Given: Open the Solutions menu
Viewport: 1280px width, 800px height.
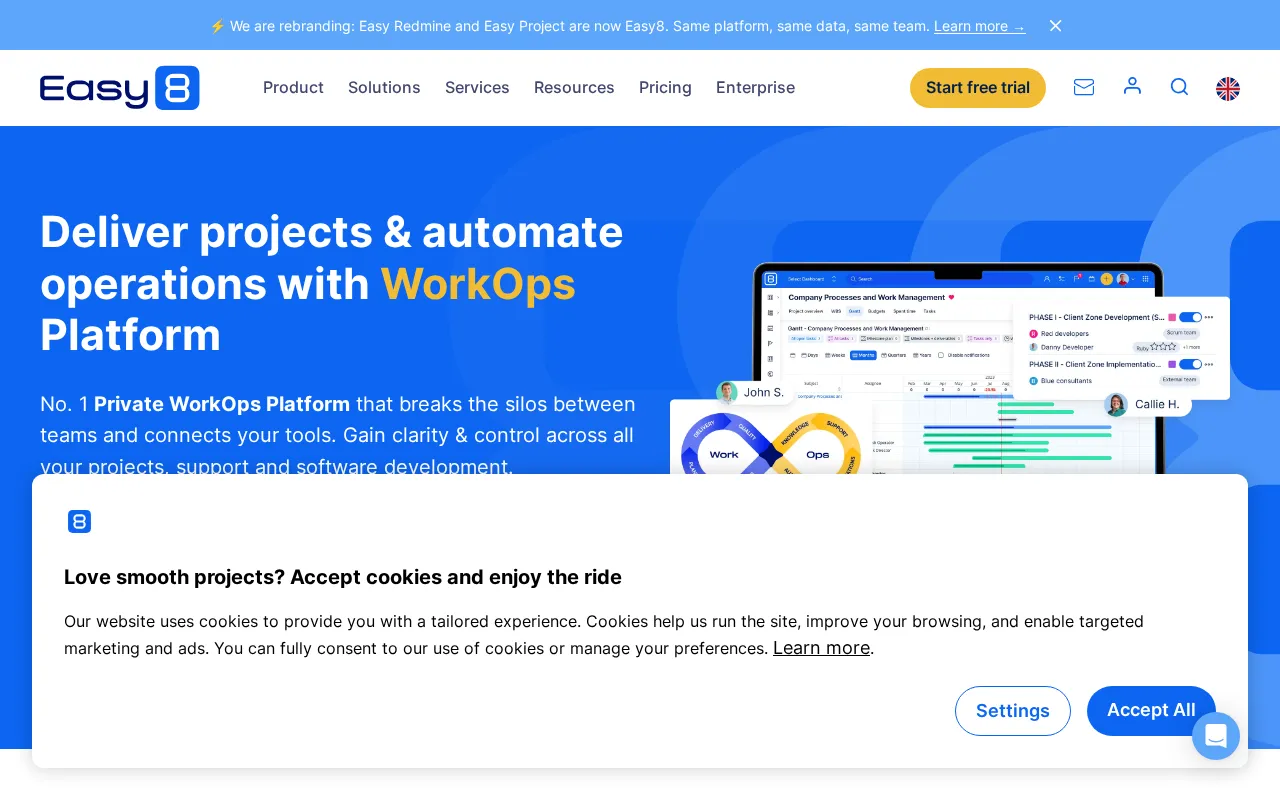Looking at the screenshot, I should point(384,88).
